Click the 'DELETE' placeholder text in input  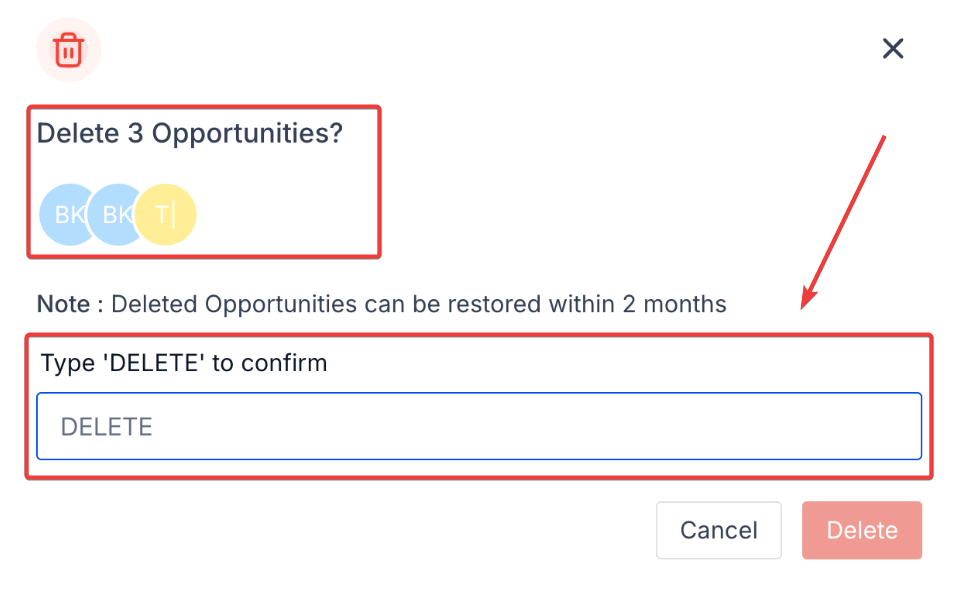click(106, 427)
